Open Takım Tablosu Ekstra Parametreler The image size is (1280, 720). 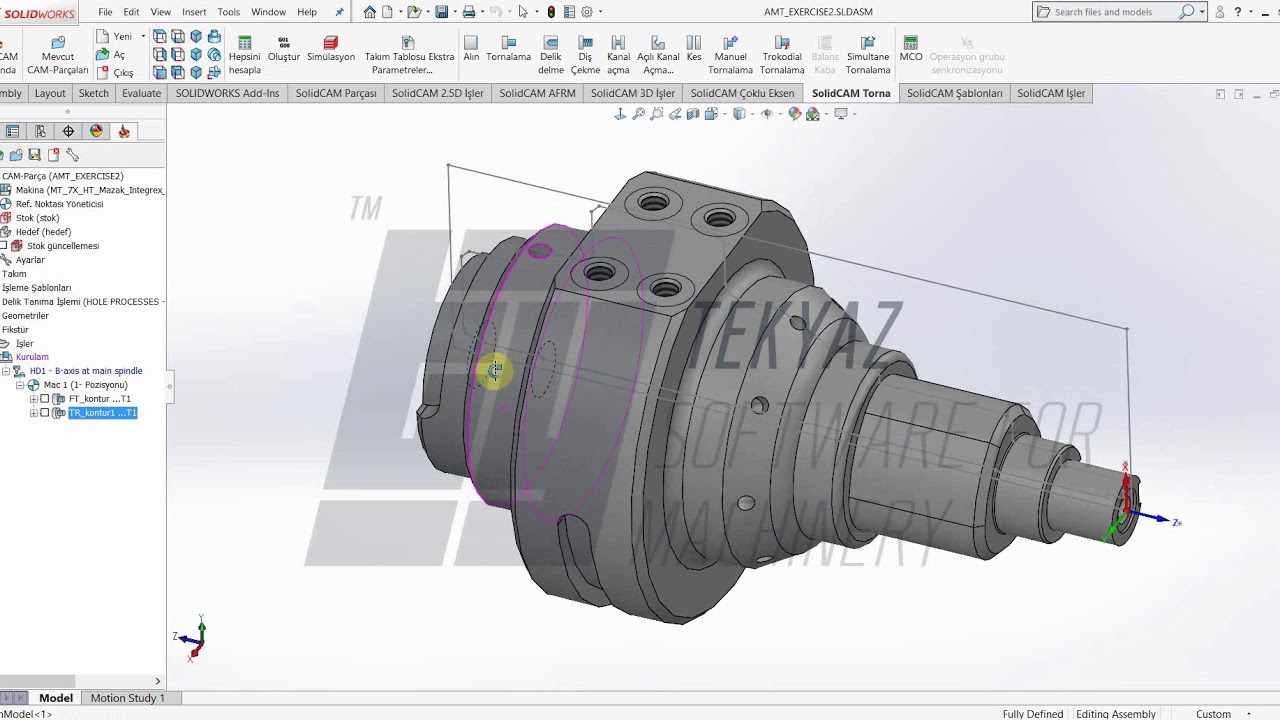point(409,56)
